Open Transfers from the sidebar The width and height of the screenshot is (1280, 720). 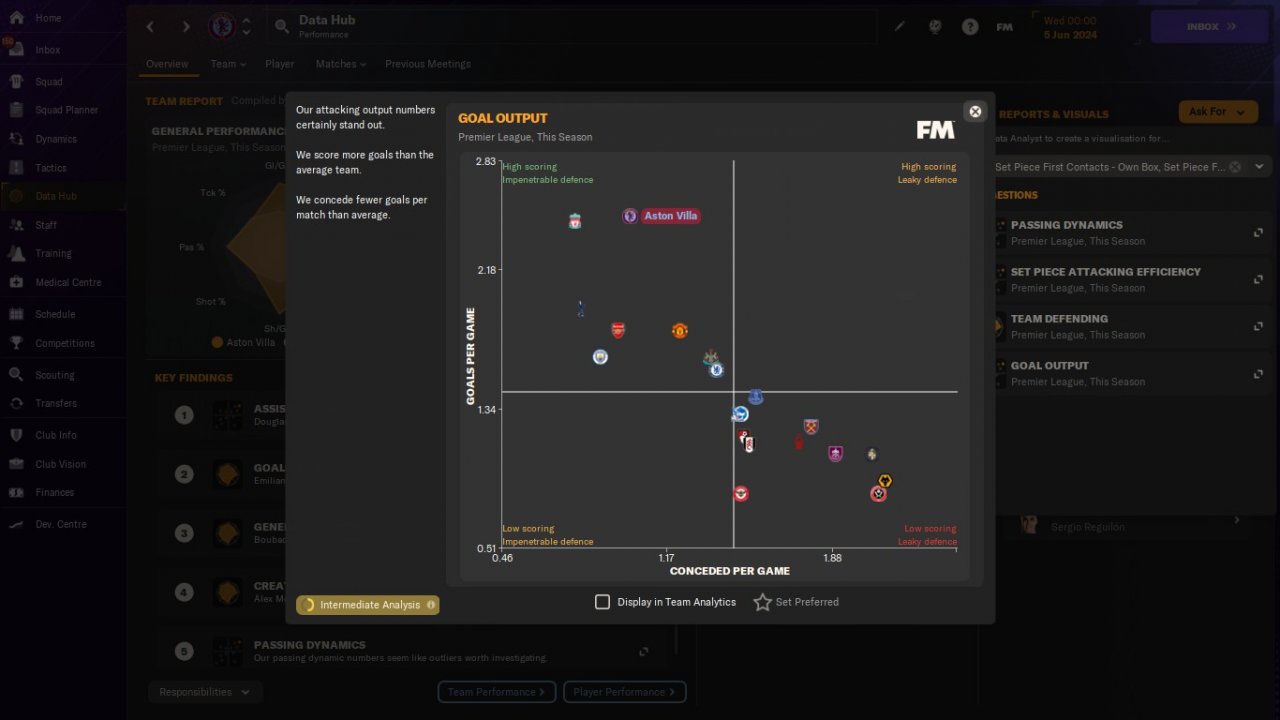click(x=56, y=403)
